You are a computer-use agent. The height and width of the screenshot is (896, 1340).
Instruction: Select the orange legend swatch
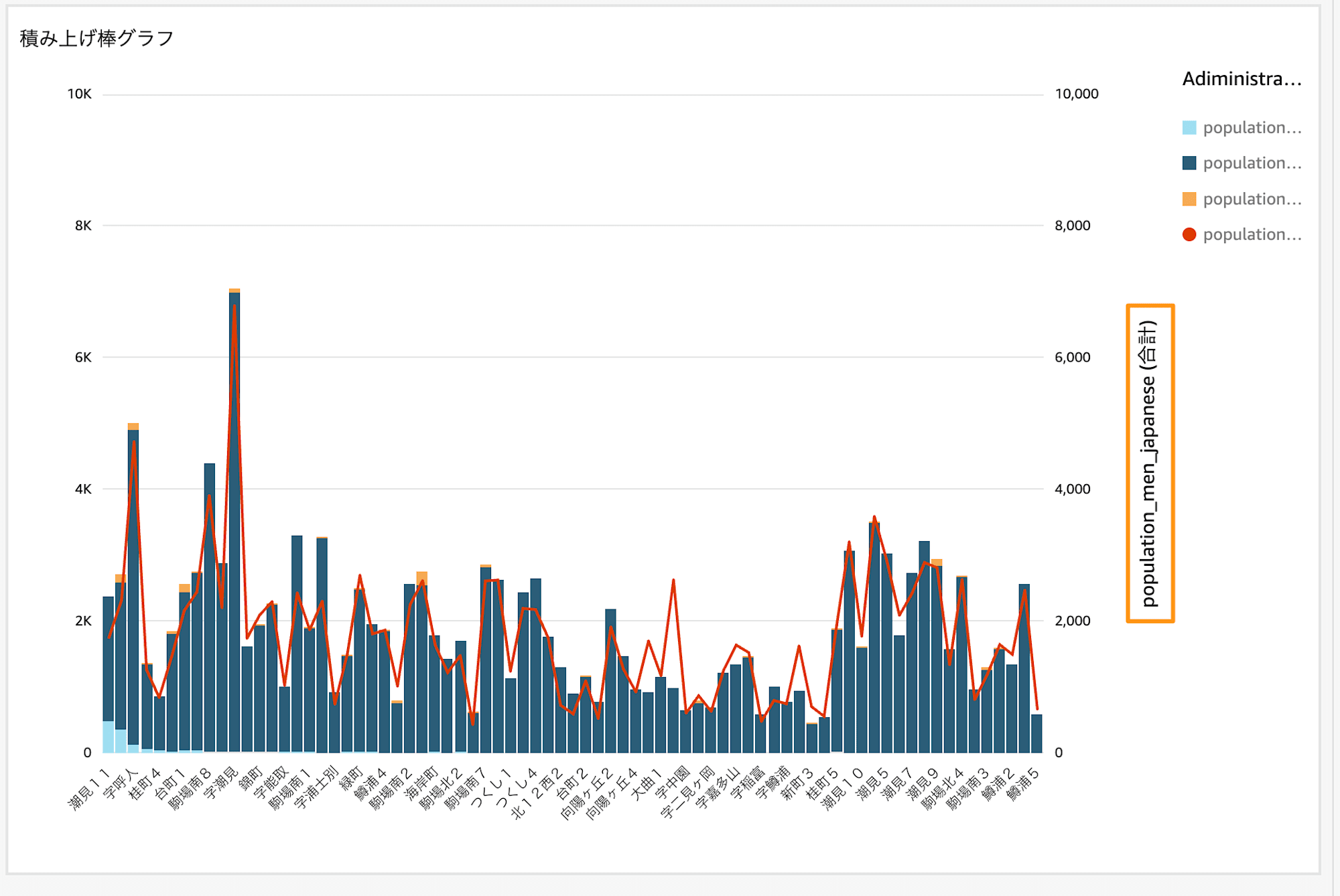coord(1189,199)
